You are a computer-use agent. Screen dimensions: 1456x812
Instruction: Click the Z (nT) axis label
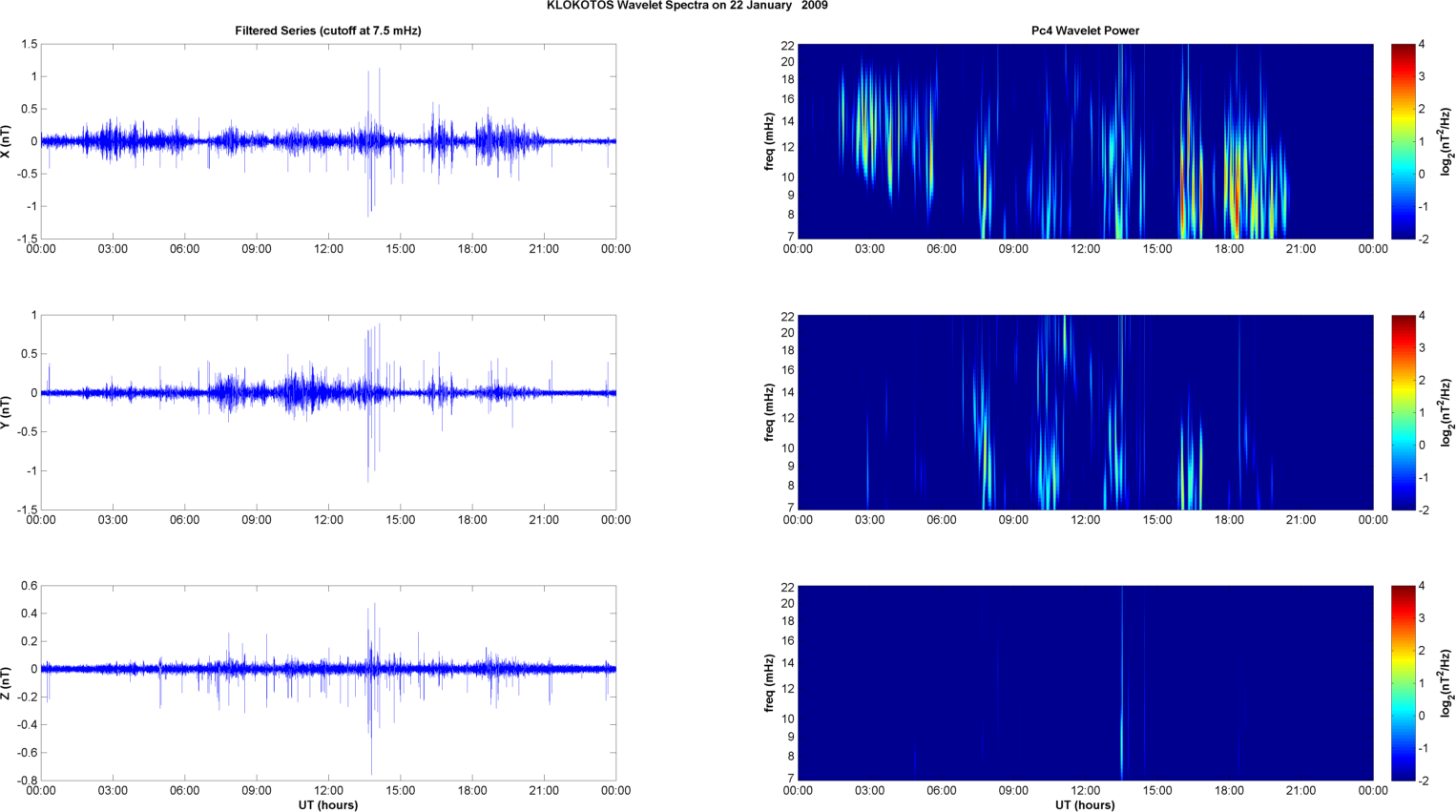pos(7,683)
